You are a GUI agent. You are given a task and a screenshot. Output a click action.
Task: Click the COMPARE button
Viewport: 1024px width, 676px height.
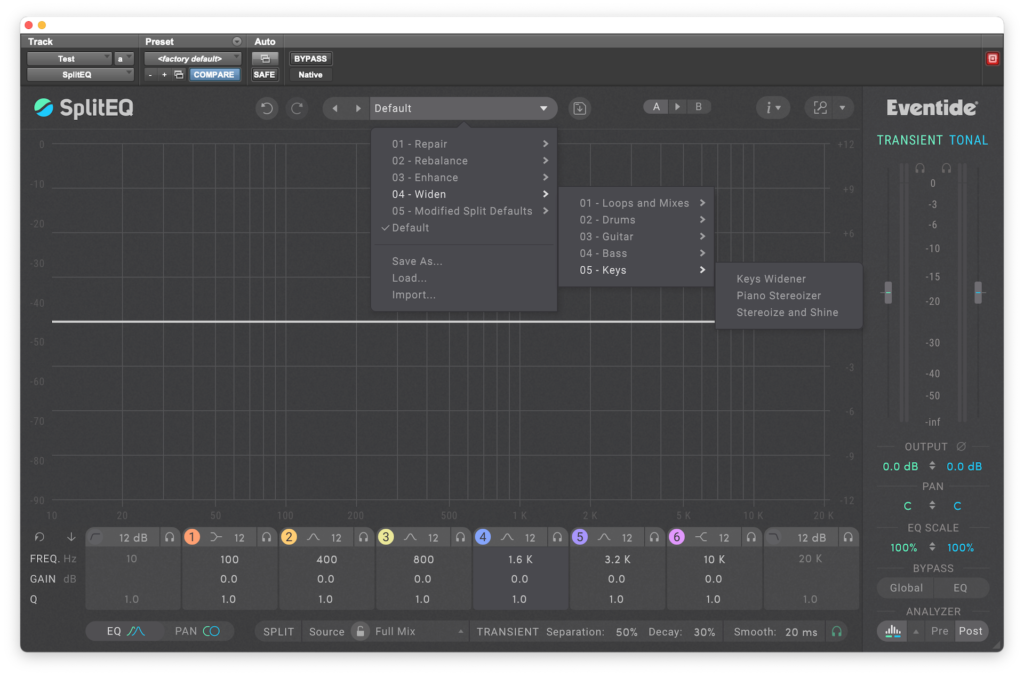(x=214, y=75)
